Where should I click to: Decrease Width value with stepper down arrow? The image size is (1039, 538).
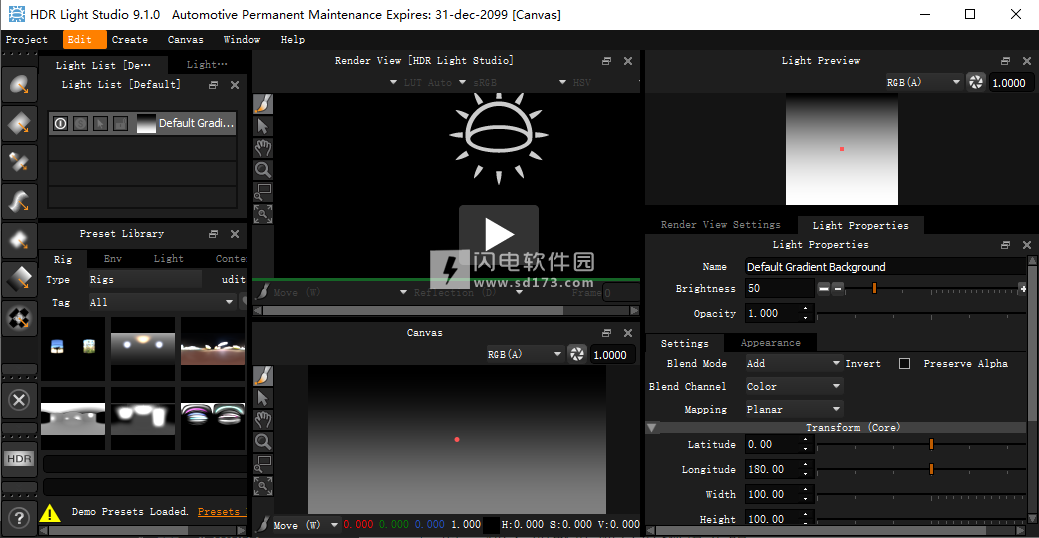(x=805, y=499)
